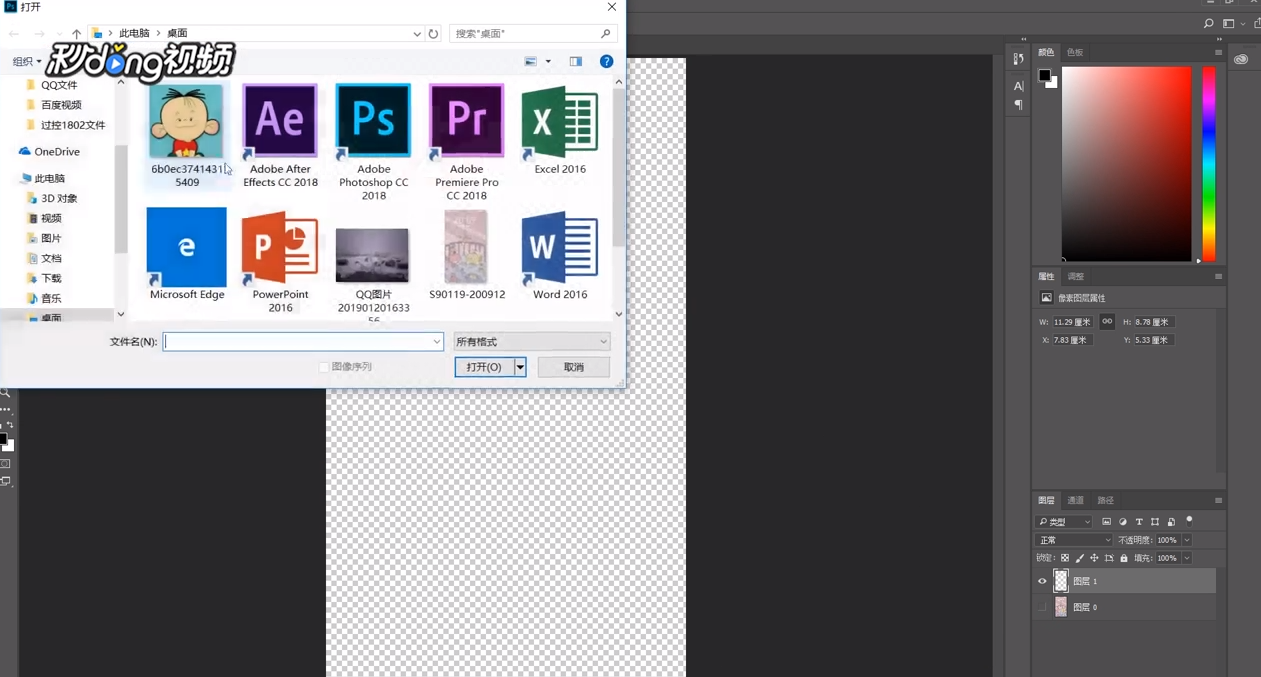
Task: Open the QQ文件 folder in the sidebar
Action: point(52,85)
